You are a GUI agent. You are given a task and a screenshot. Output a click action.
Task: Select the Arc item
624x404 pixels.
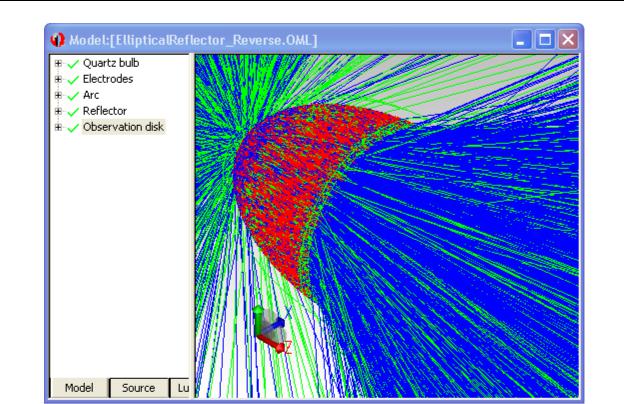coord(91,95)
